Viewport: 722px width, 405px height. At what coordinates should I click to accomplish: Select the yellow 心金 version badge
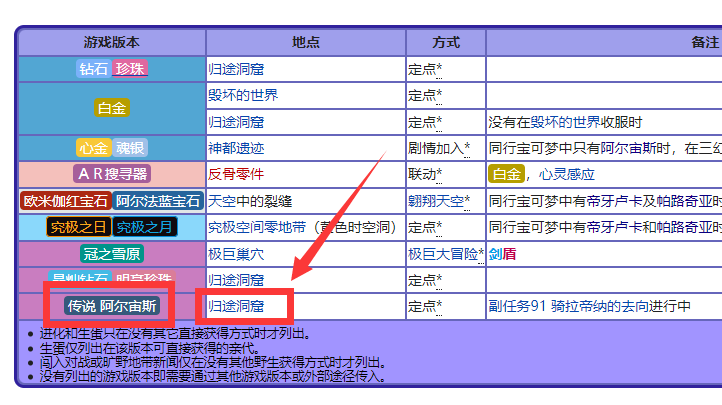93,148
